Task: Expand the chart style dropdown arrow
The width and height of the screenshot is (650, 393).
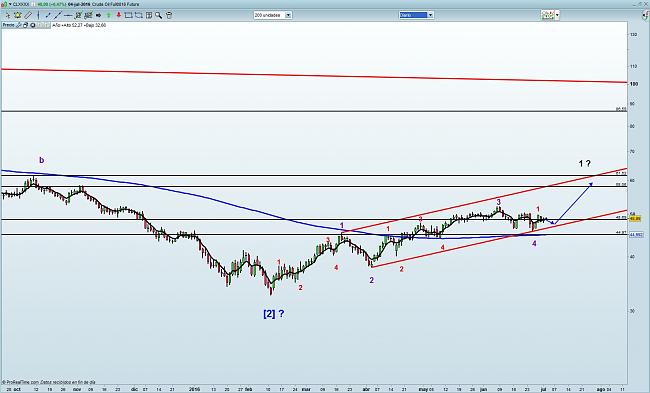Action: point(557,15)
